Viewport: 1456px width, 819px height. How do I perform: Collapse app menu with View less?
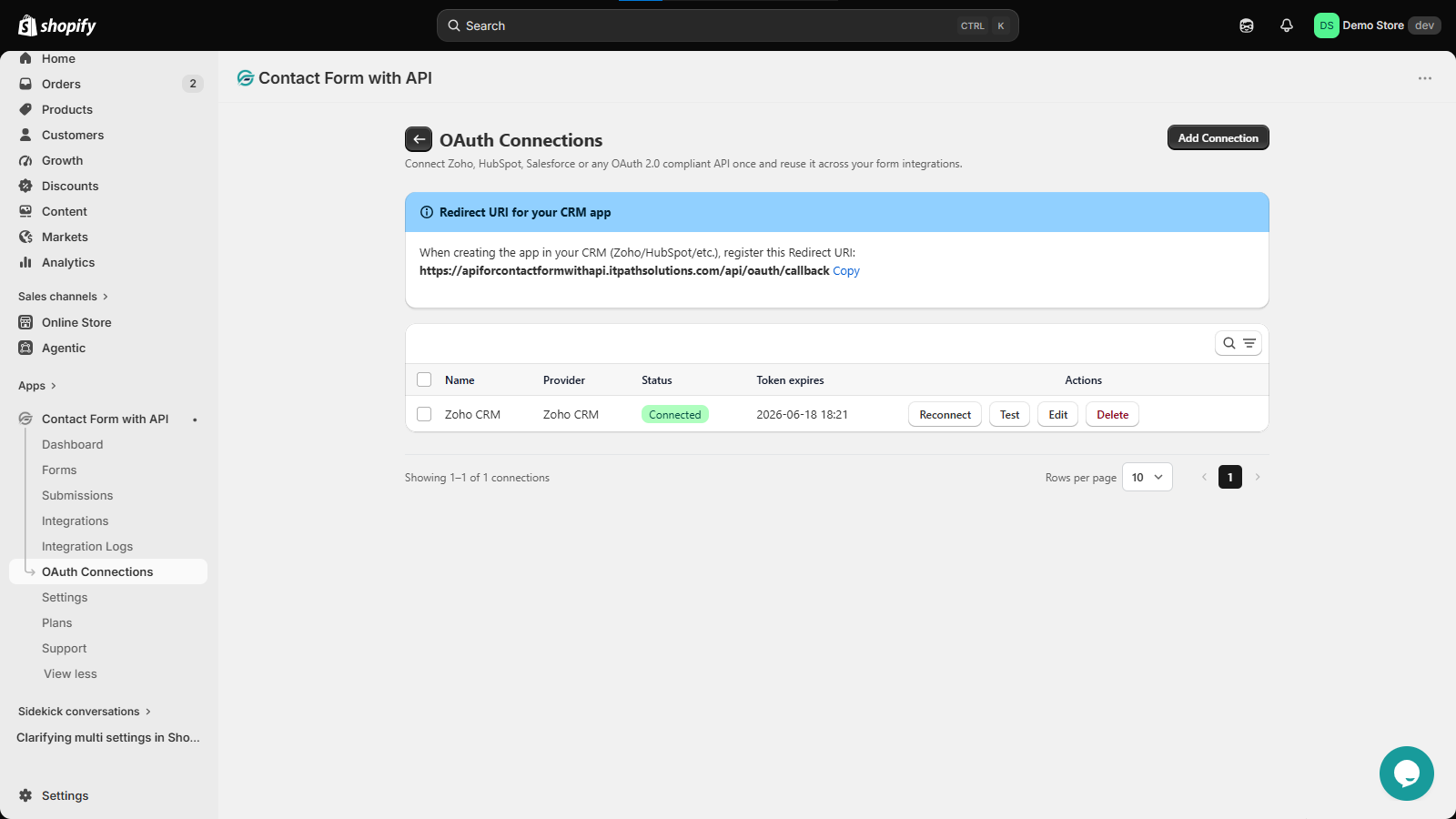70,673
